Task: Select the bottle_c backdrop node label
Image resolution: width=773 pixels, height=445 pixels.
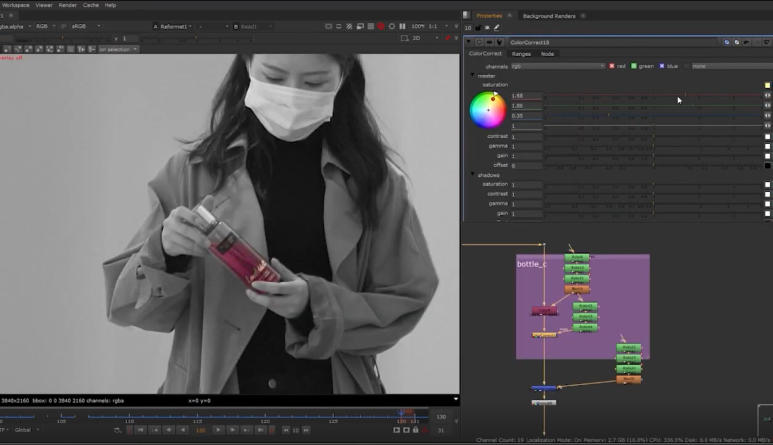Action: tap(531, 264)
